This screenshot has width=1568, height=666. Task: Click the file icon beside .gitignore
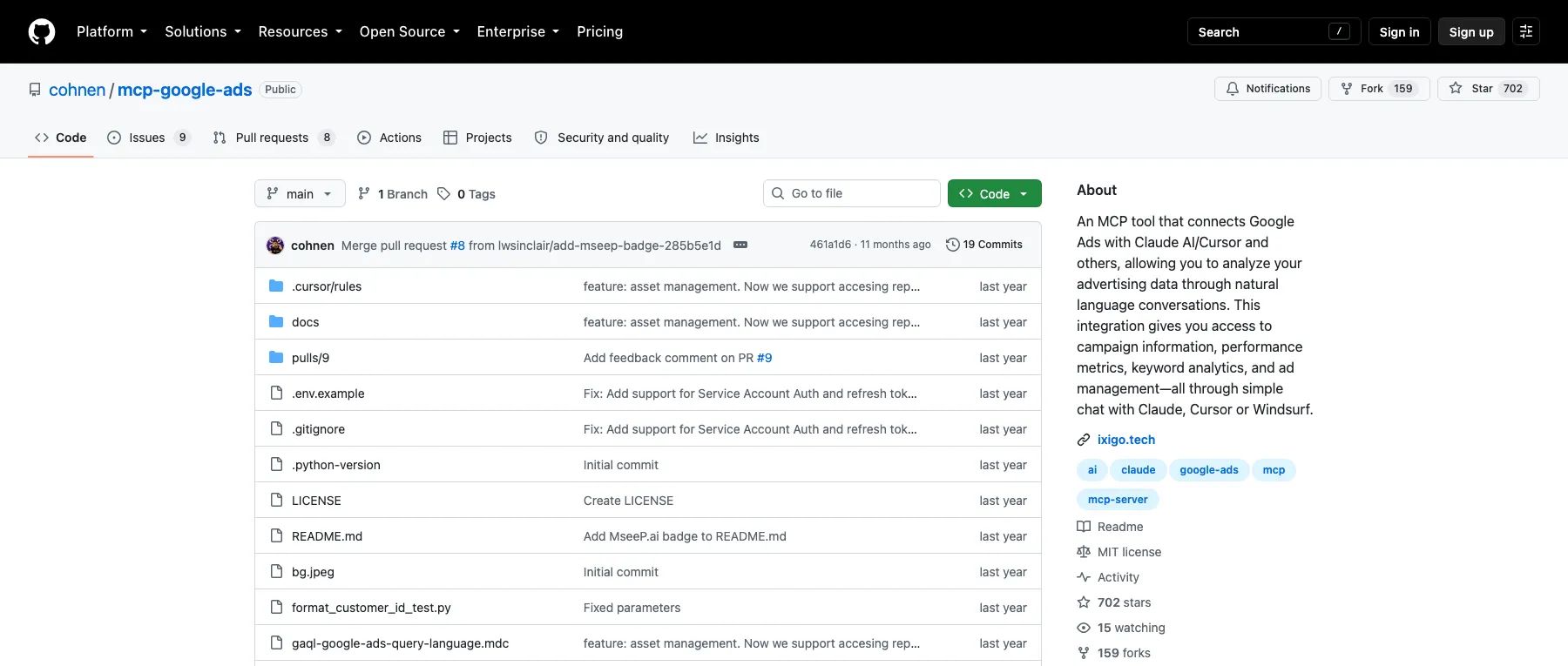276,428
